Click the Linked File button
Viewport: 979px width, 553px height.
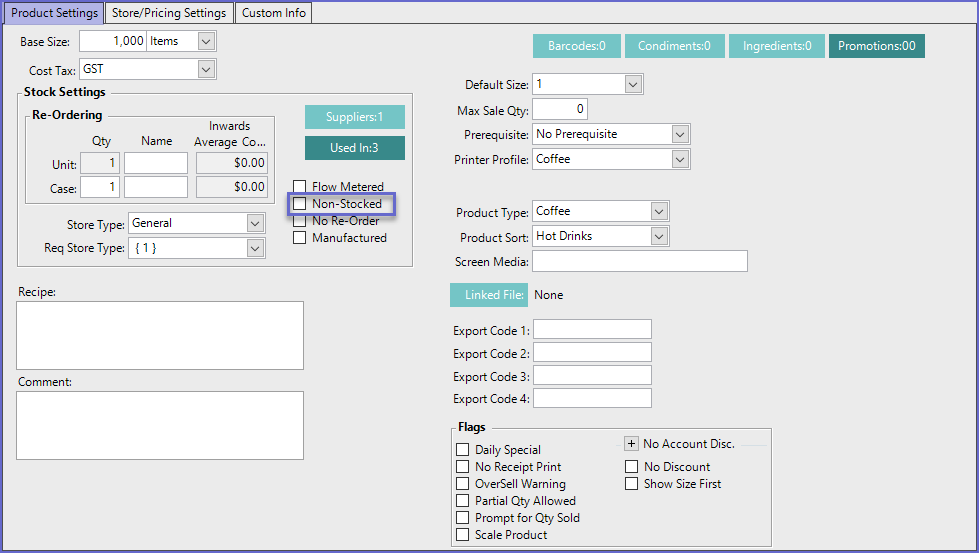488,295
